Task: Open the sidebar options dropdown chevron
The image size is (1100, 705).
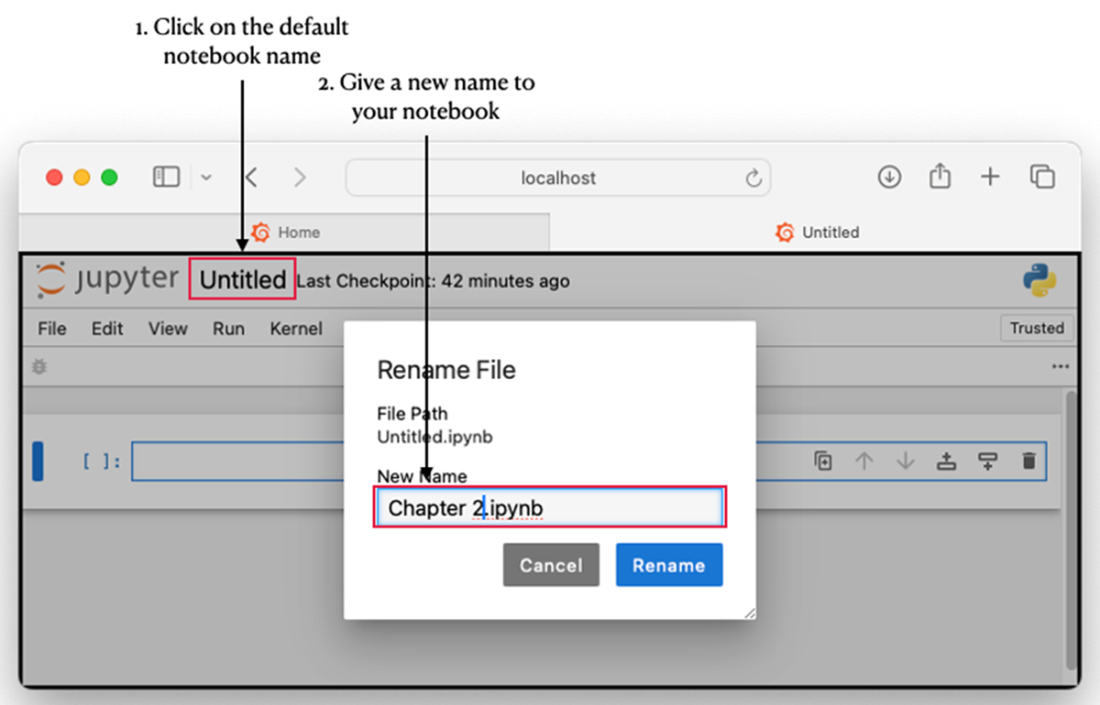Action: (206, 178)
